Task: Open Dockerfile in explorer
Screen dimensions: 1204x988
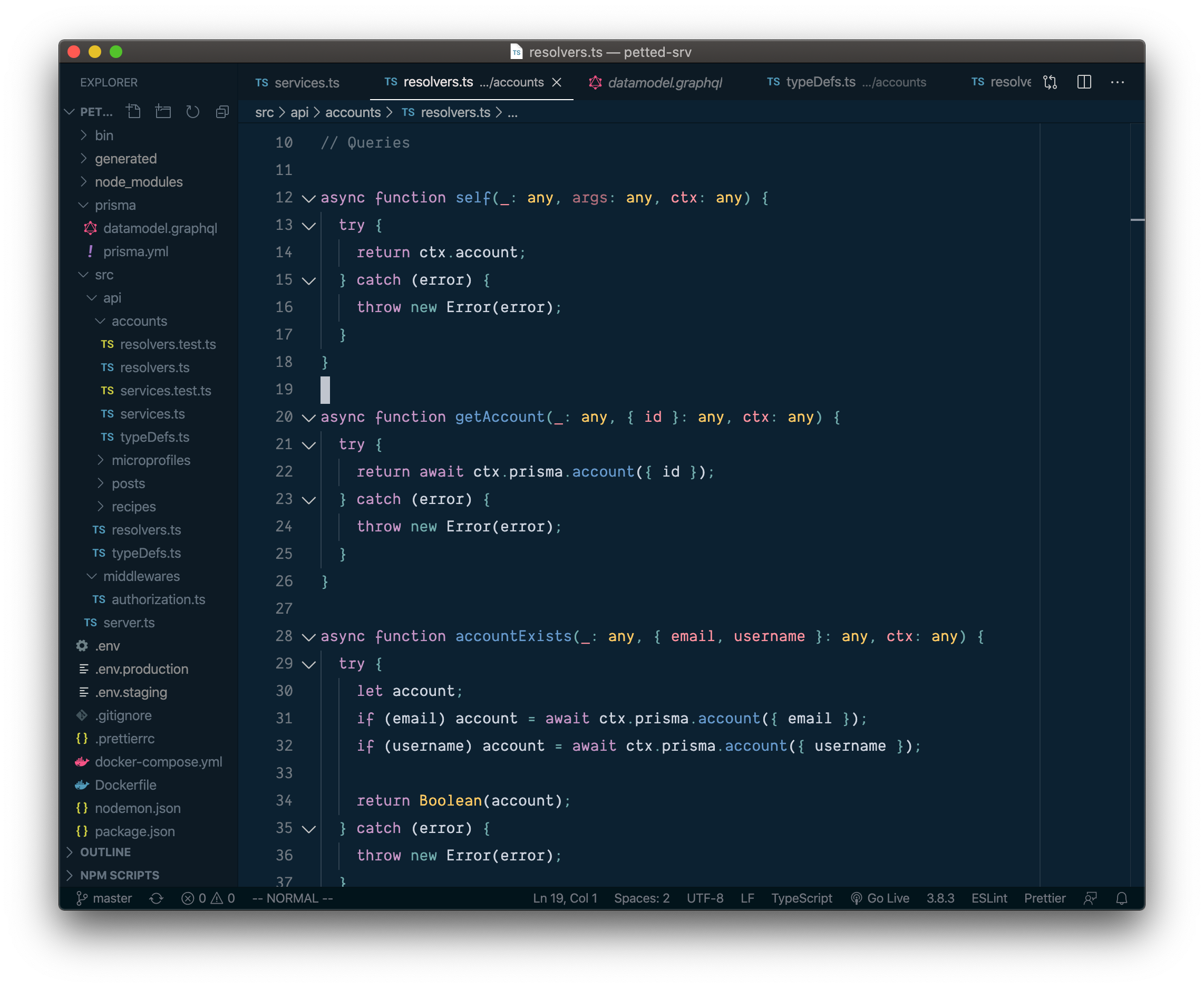Action: point(149,786)
